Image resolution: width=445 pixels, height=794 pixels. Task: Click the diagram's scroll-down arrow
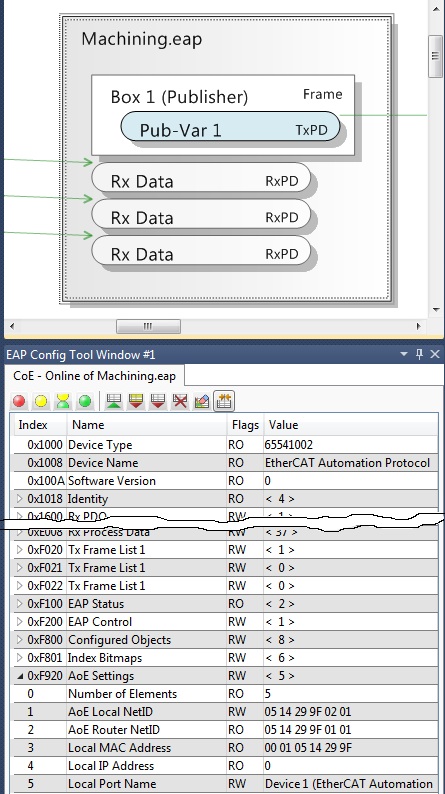436,309
